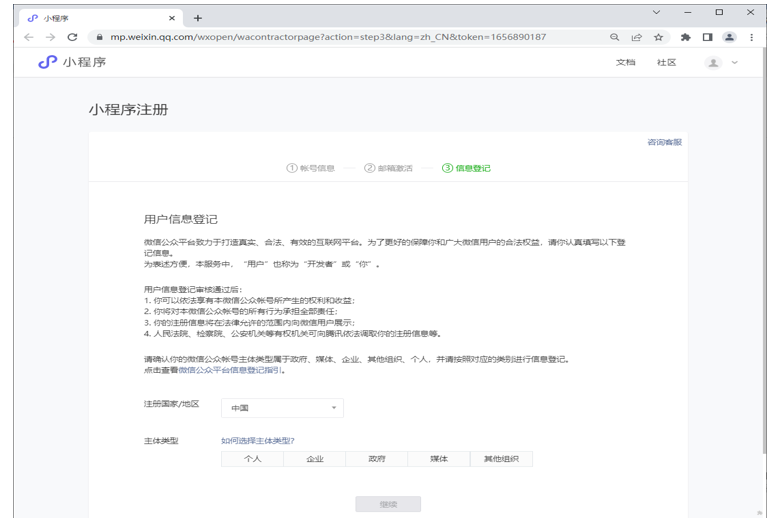Open a new tab with plus button

pyautogui.click(x=197, y=18)
